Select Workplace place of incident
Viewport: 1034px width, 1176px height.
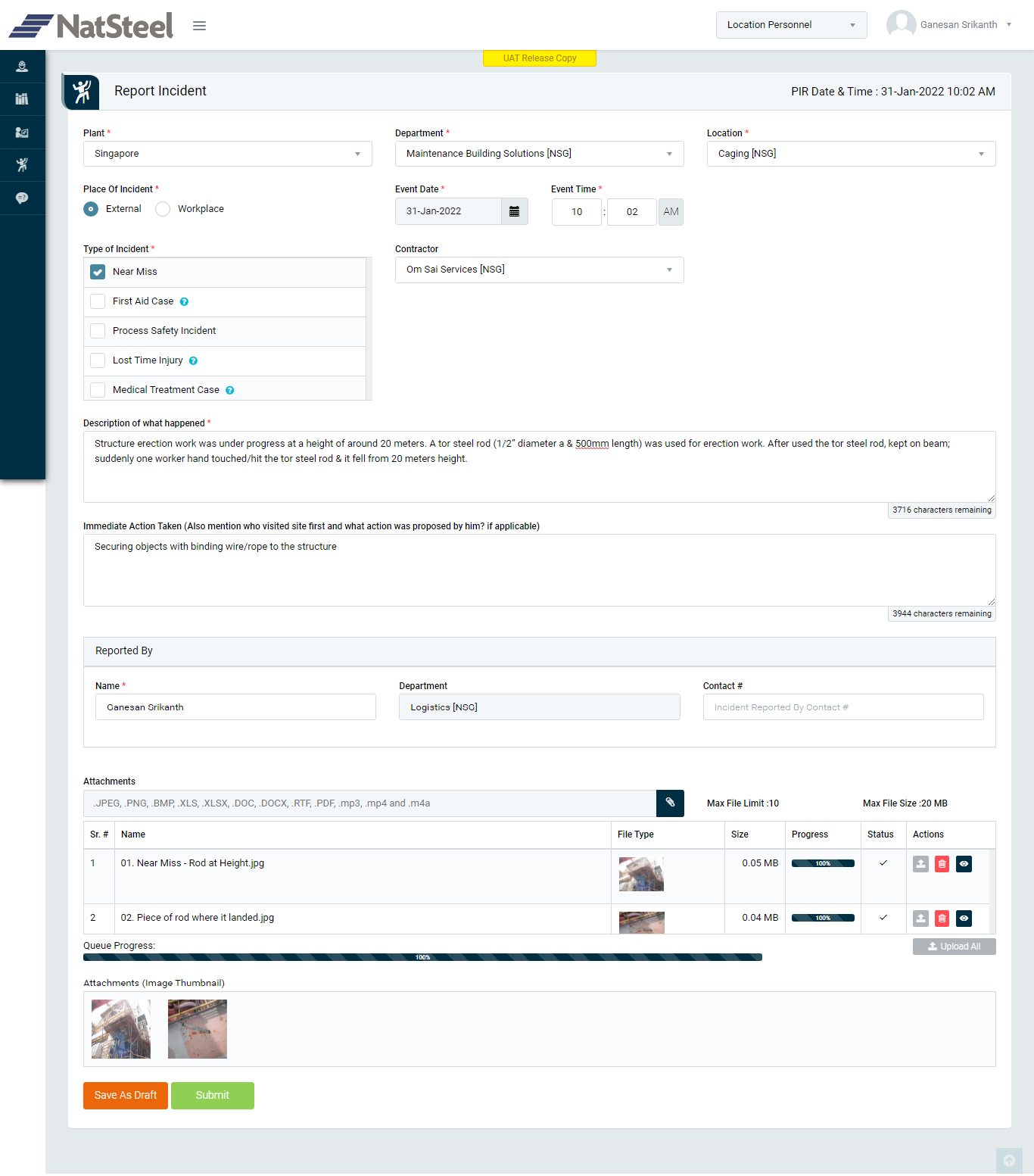tap(163, 209)
